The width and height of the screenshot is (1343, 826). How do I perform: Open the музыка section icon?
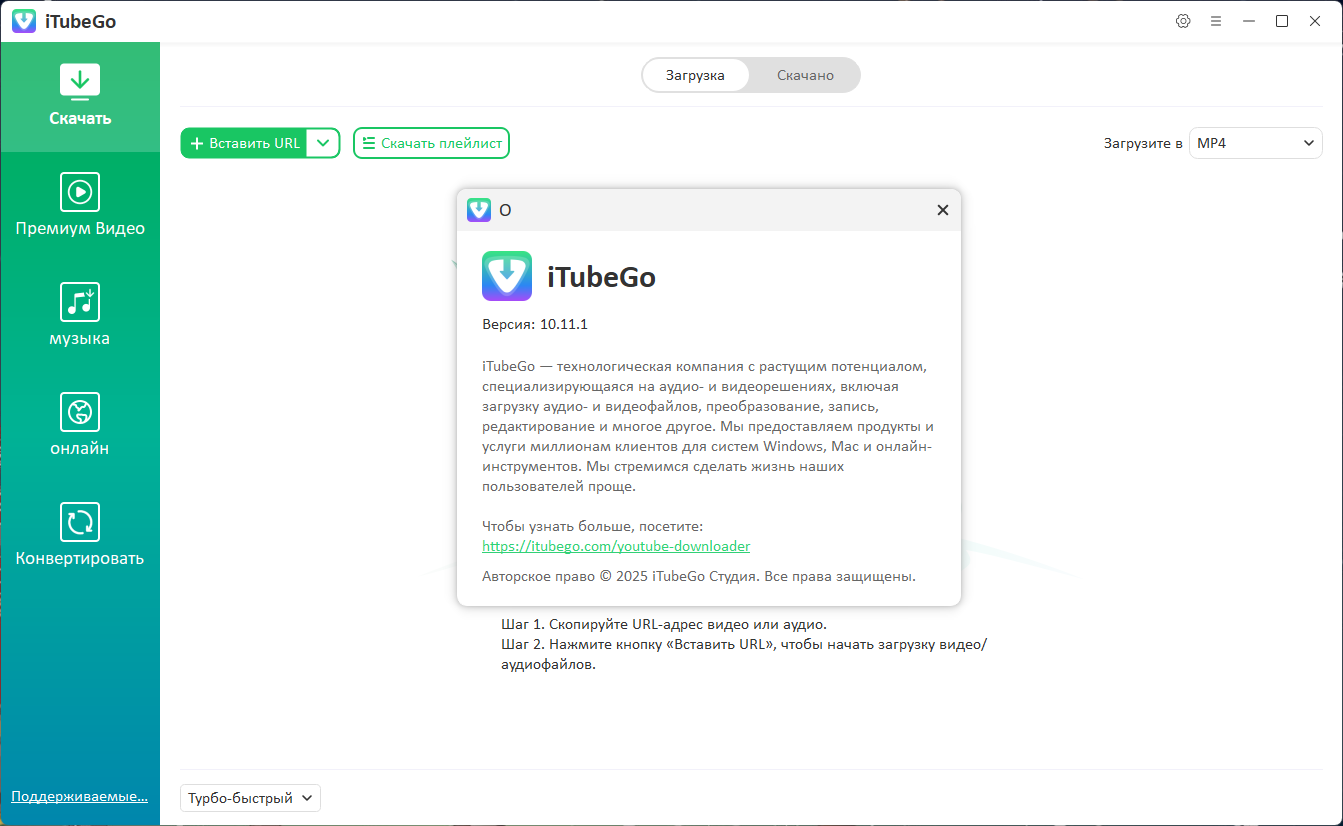80,301
